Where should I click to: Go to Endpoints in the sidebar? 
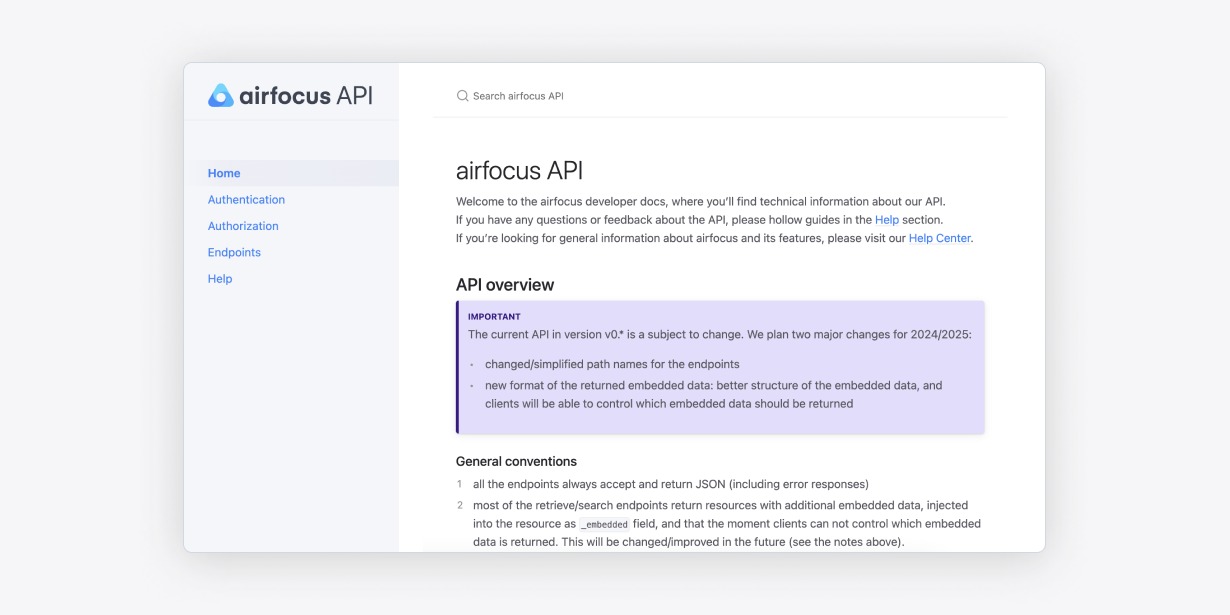coord(234,253)
